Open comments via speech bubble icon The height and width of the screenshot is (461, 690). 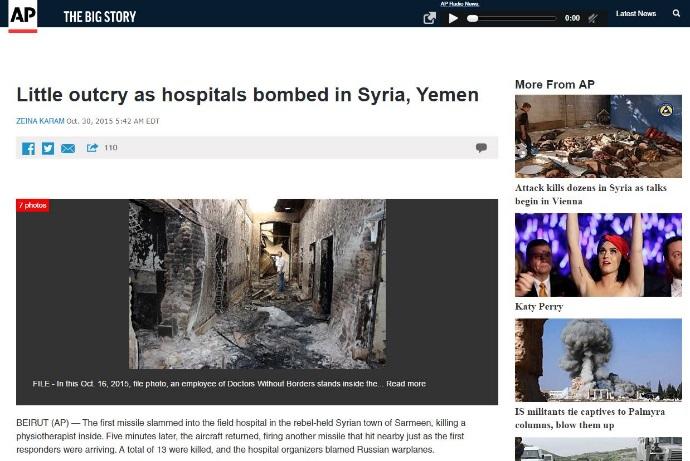(x=481, y=147)
